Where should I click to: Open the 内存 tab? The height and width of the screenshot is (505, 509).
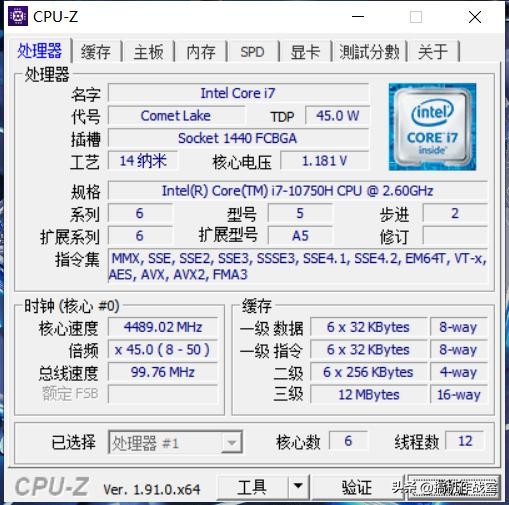click(x=201, y=52)
